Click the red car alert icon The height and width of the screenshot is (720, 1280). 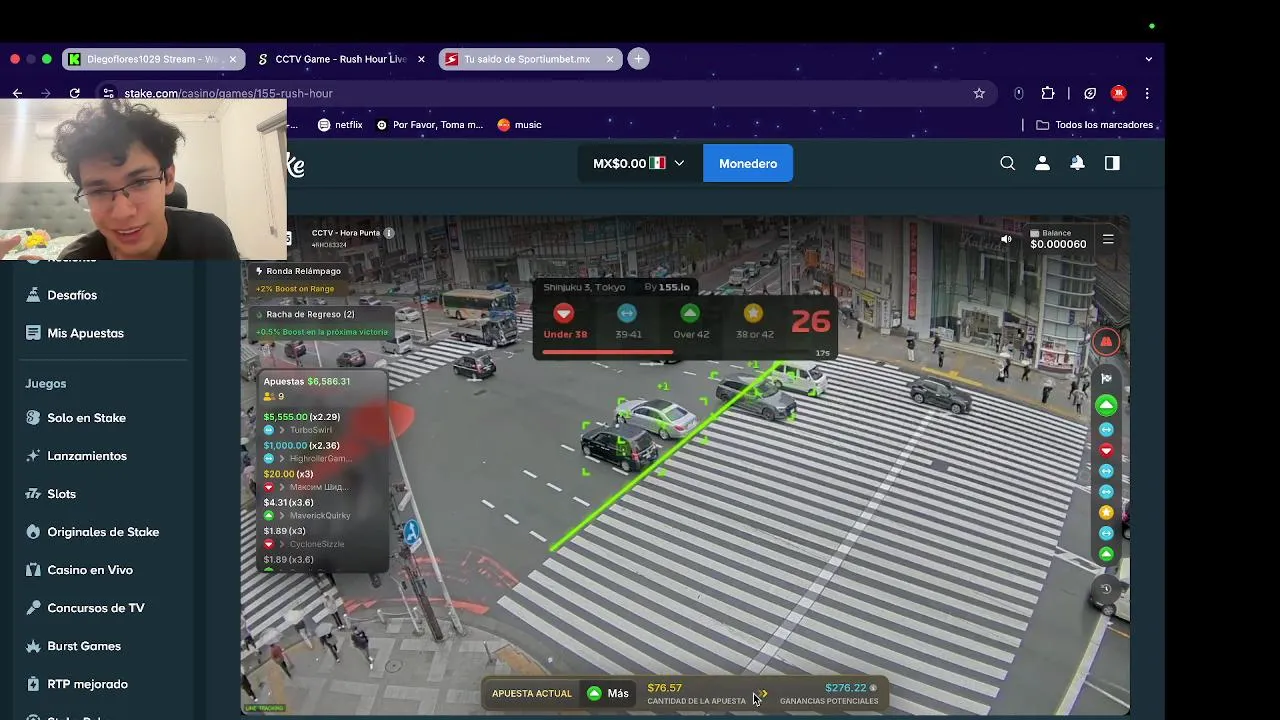pyautogui.click(x=1106, y=342)
